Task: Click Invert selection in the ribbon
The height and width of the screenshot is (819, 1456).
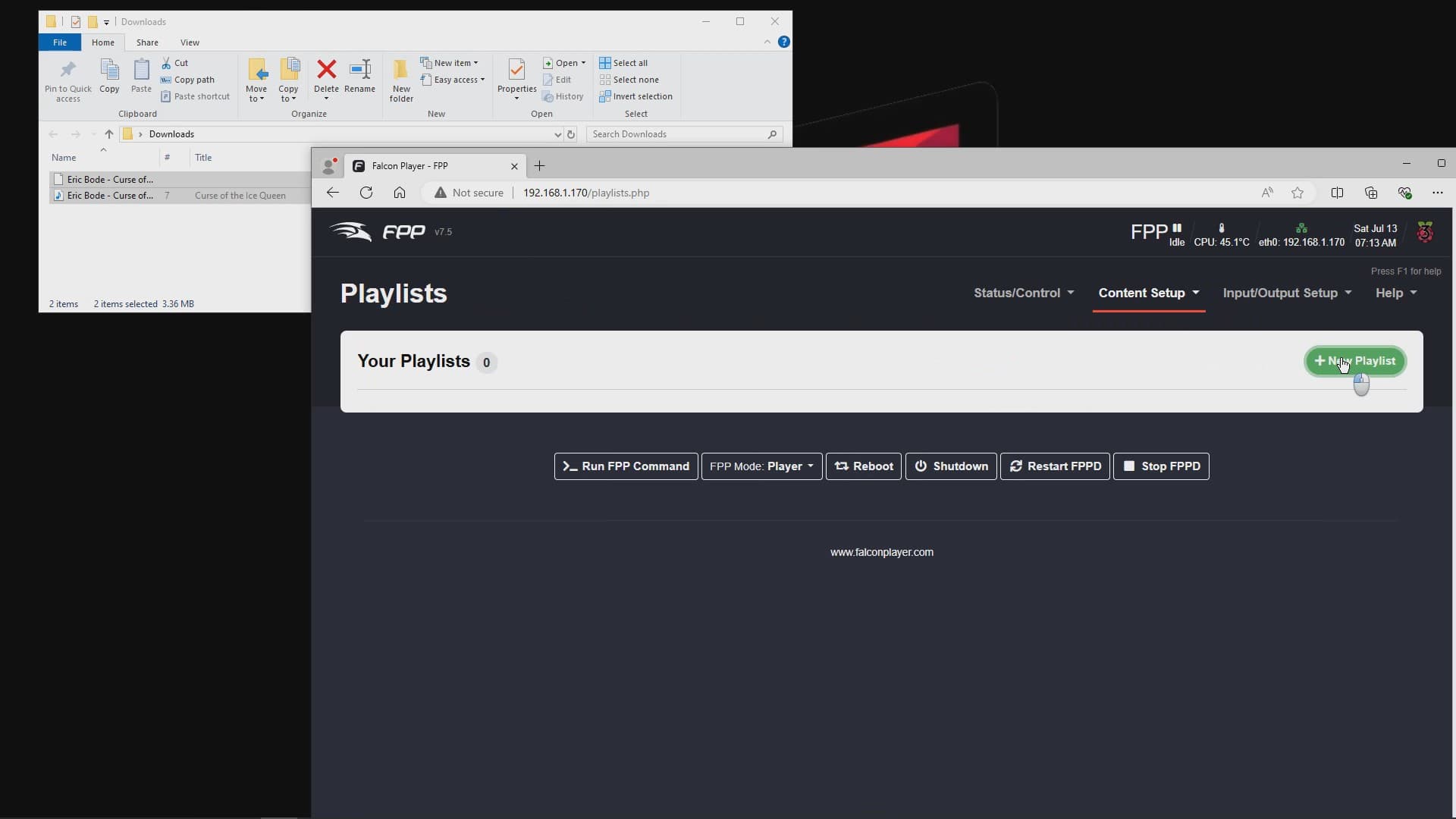Action: click(635, 96)
